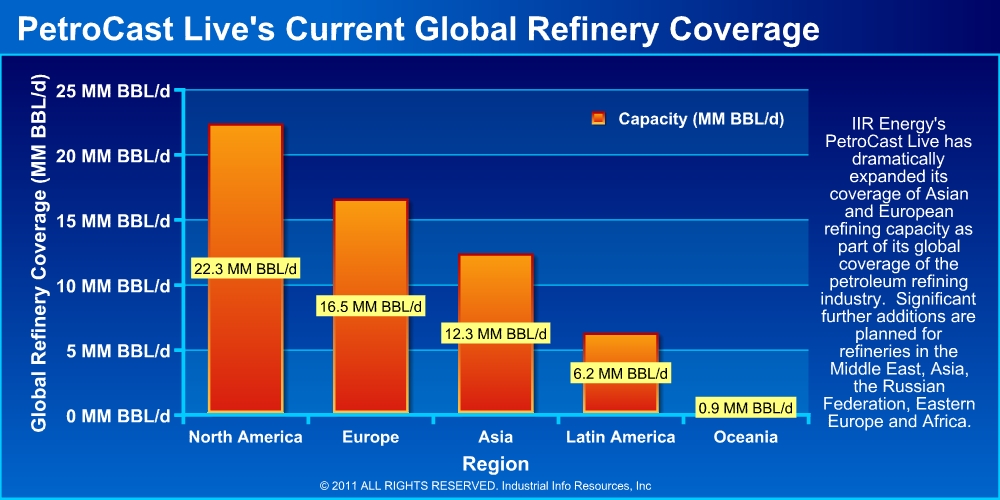Click the chart title PetroCast Live's Coverage
This screenshot has height=500, width=1000.
419,30
